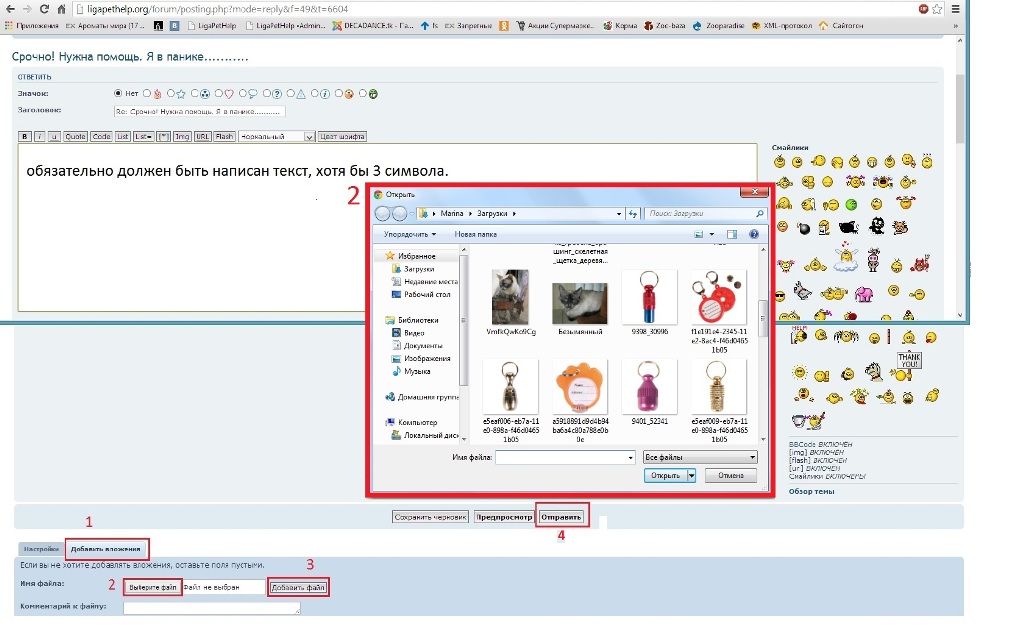Switch to the 'Добавить вложения' tab
Viewport: 1024px width, 640px height.
[x=107, y=549]
